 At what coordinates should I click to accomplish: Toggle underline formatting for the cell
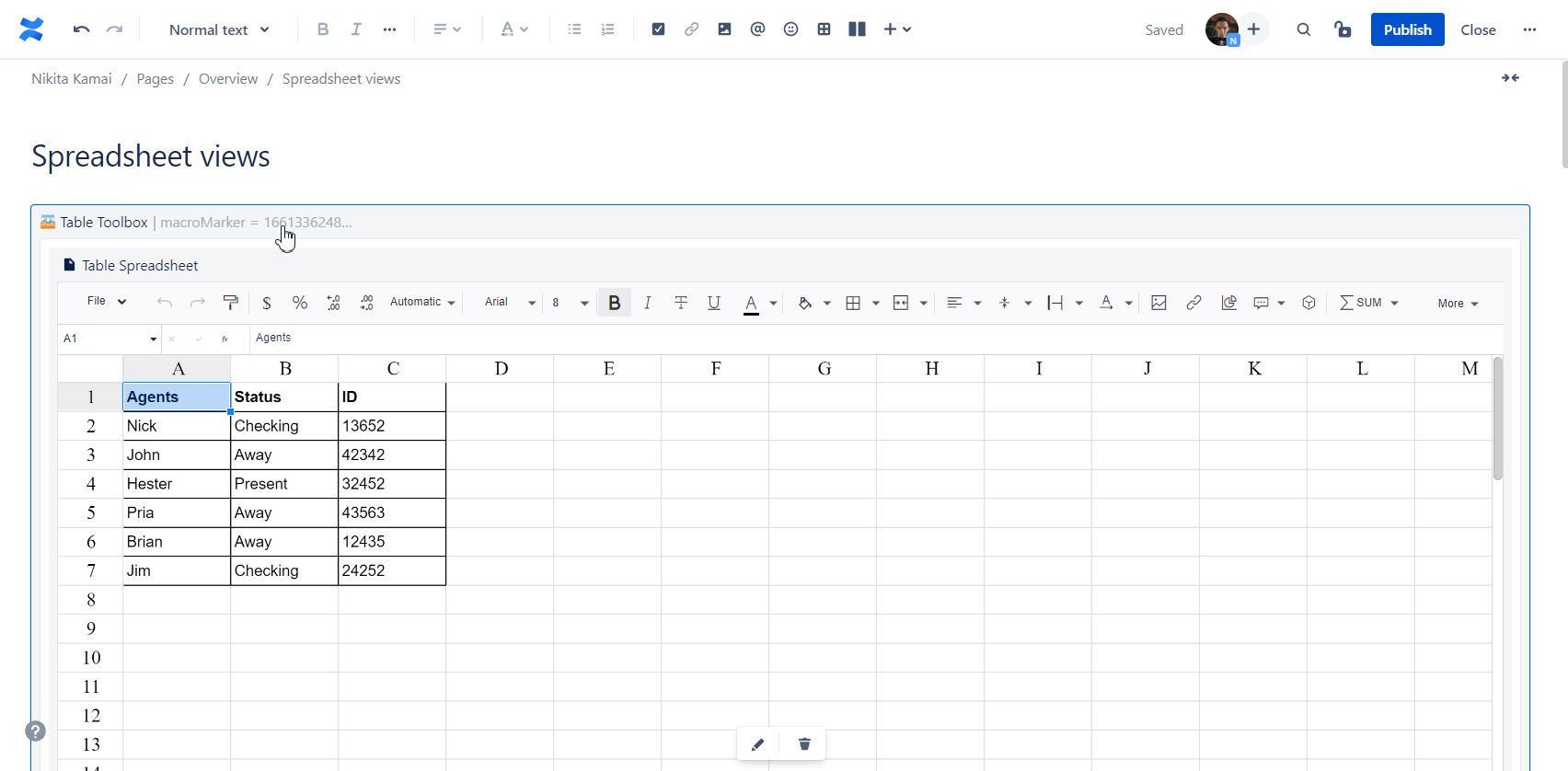tap(713, 303)
